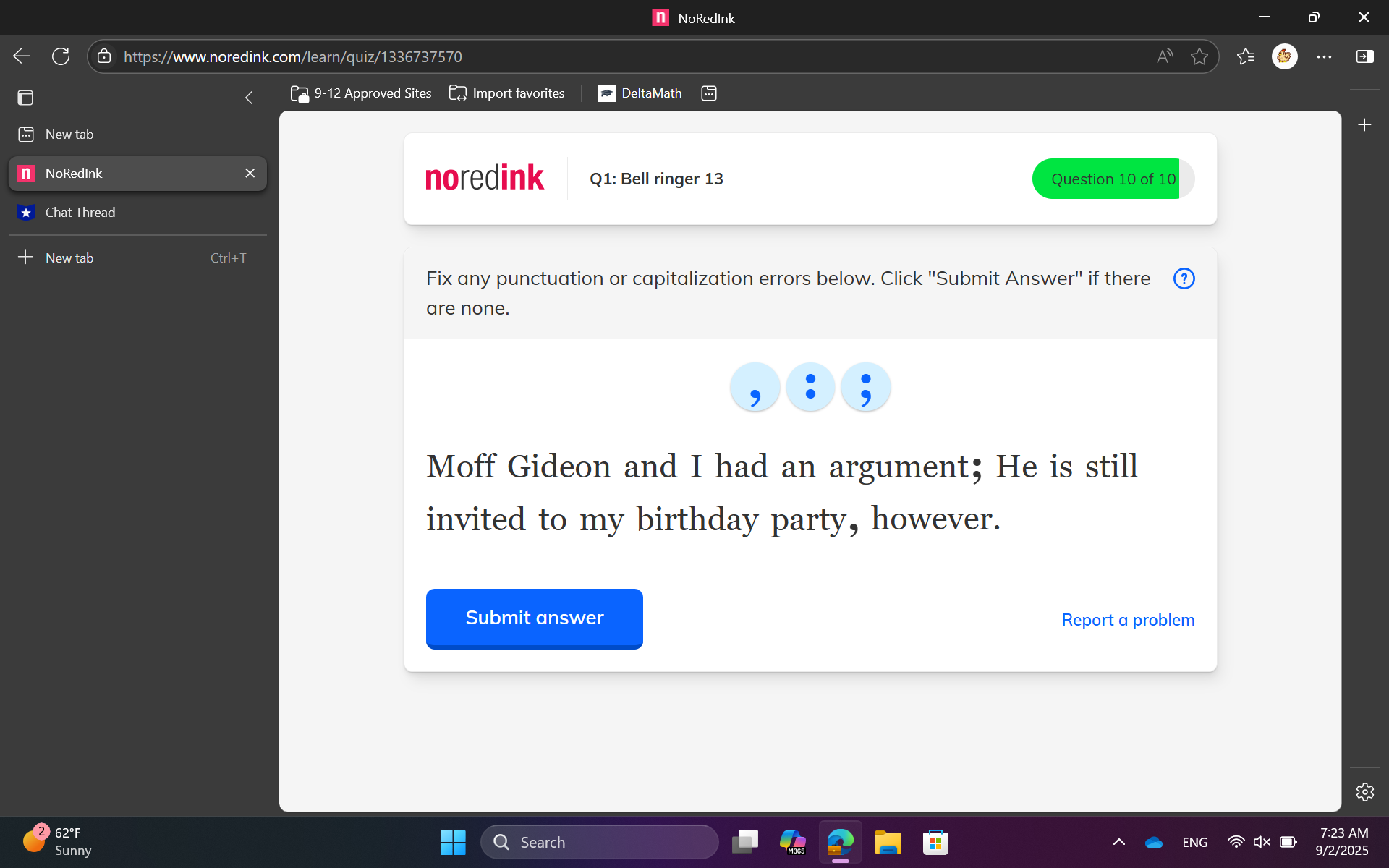
Task: Select the semicolon punctuation icon
Action: [x=865, y=386]
